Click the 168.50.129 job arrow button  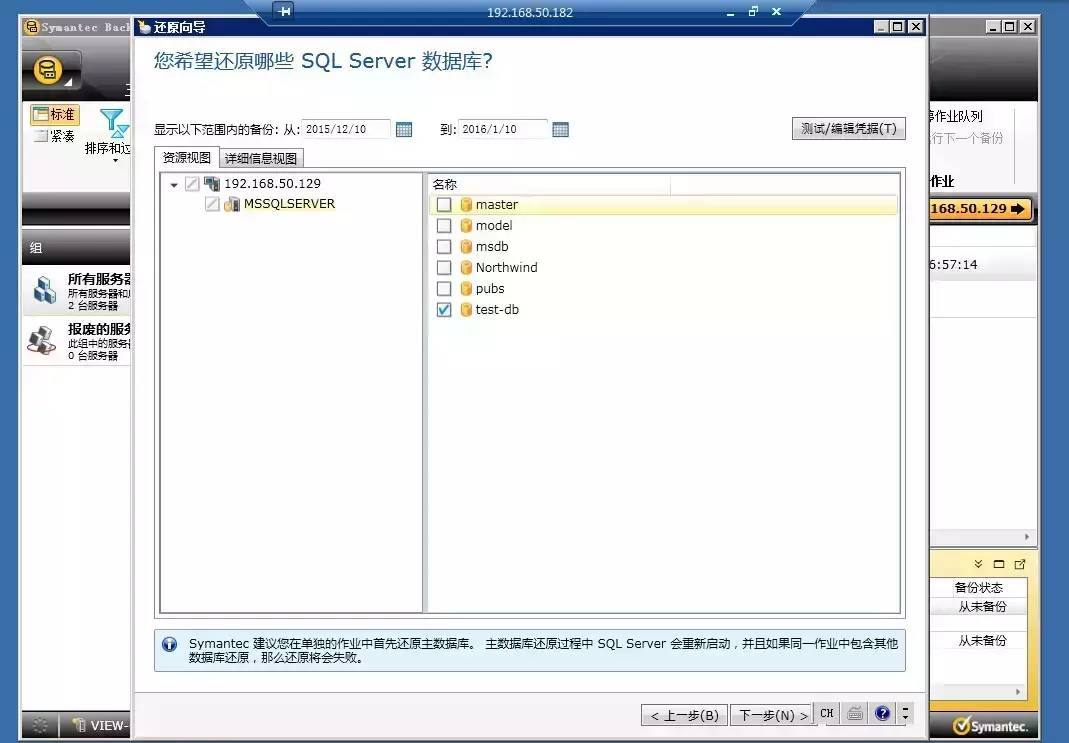[x=980, y=209]
